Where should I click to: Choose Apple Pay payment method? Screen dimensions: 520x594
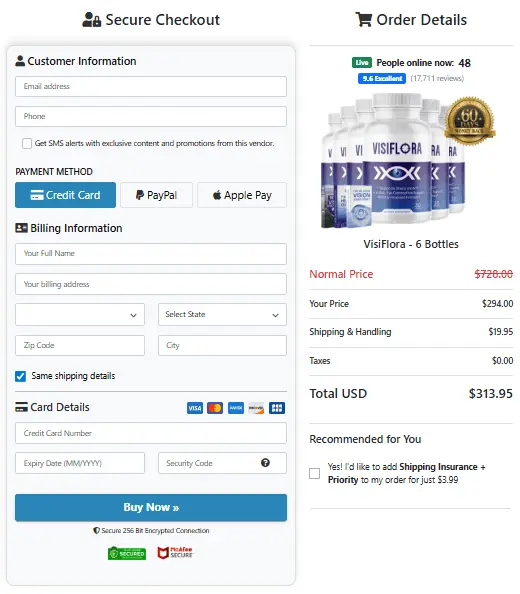point(242,195)
